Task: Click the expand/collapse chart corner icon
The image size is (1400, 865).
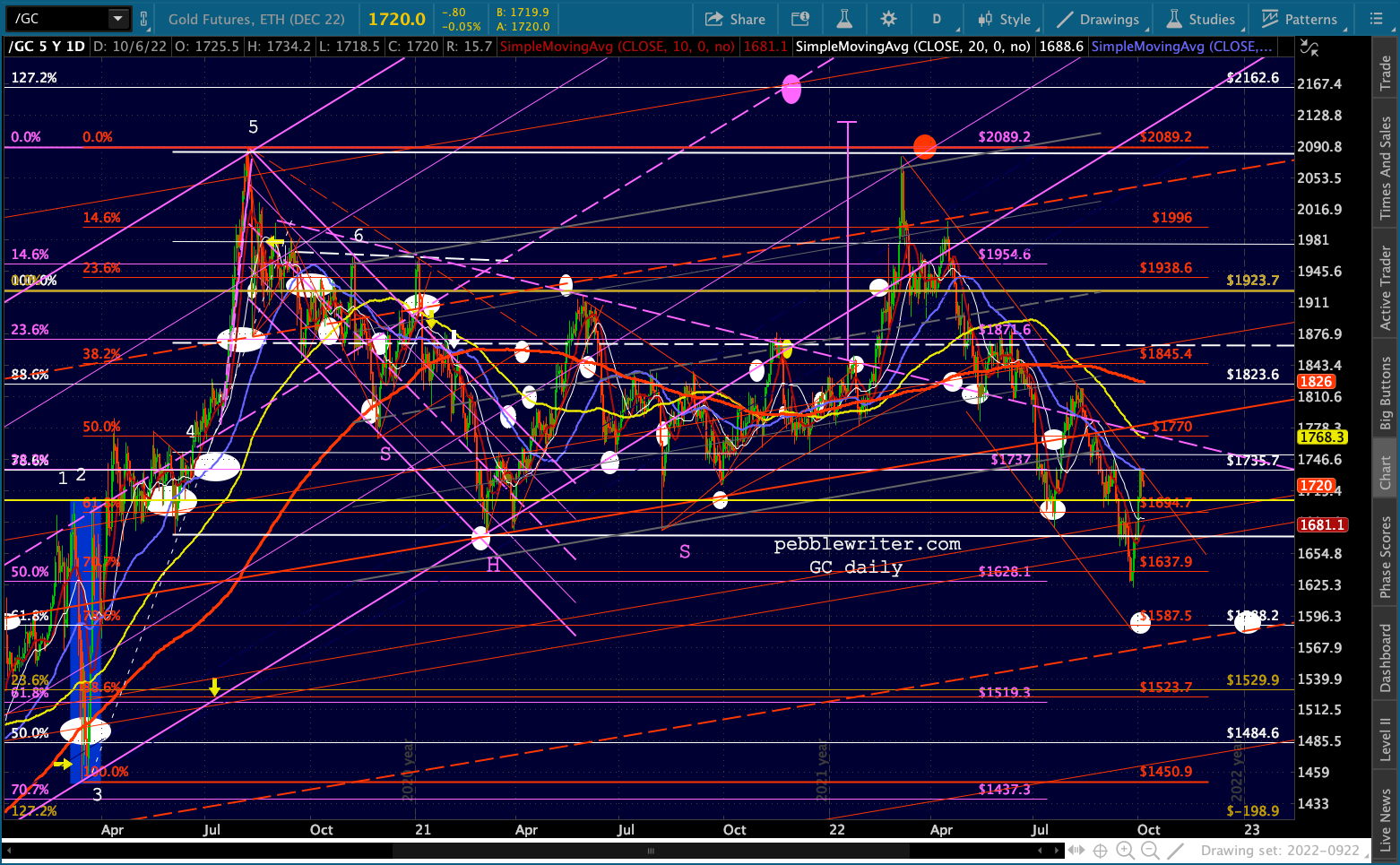Action: [x=1309, y=48]
